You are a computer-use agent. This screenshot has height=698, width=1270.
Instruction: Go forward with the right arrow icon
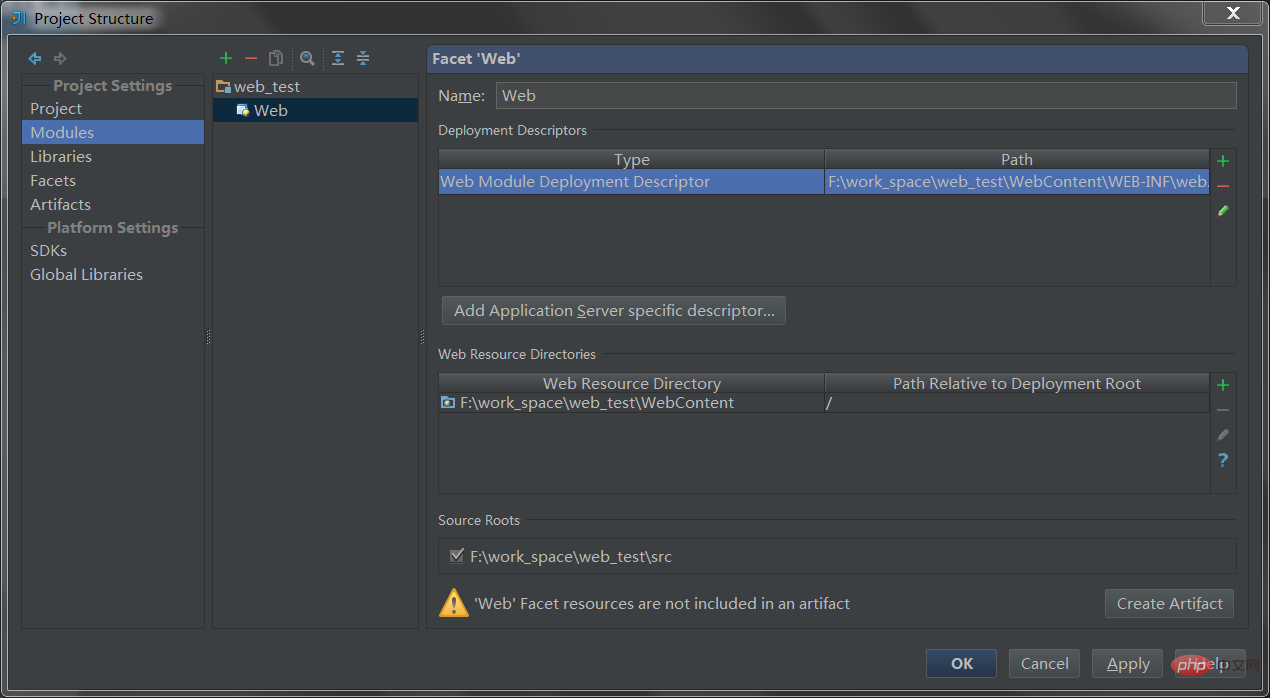click(x=60, y=59)
